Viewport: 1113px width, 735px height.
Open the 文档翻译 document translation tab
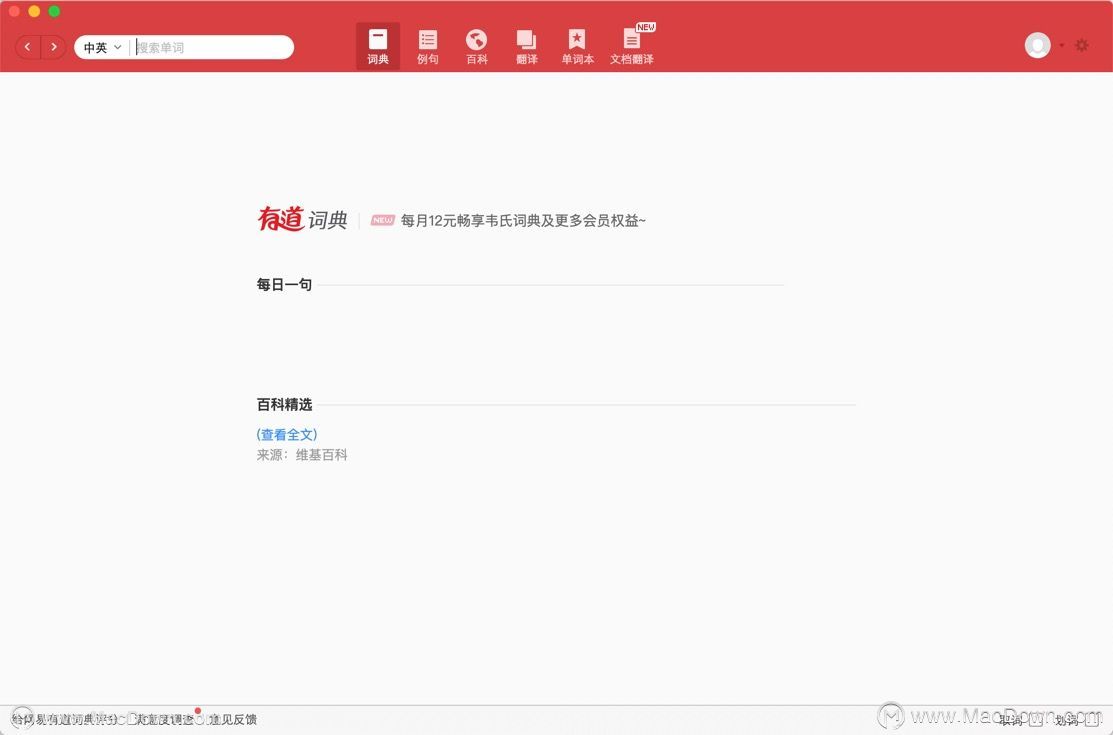coord(632,46)
